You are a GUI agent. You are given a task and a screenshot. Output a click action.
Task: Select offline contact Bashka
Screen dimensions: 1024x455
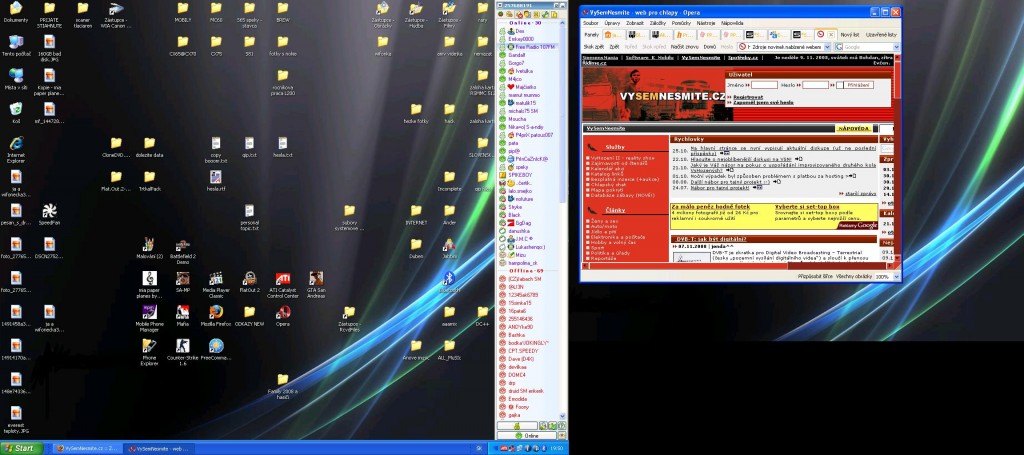click(x=516, y=335)
